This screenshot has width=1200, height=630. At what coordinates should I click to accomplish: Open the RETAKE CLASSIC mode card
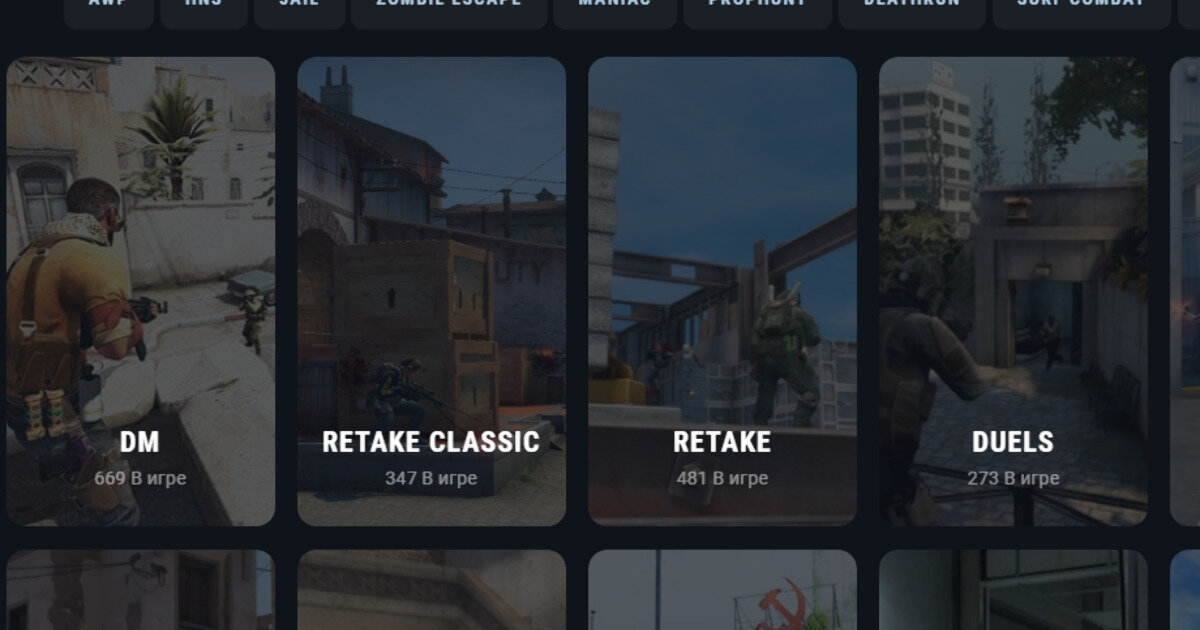coord(431,291)
